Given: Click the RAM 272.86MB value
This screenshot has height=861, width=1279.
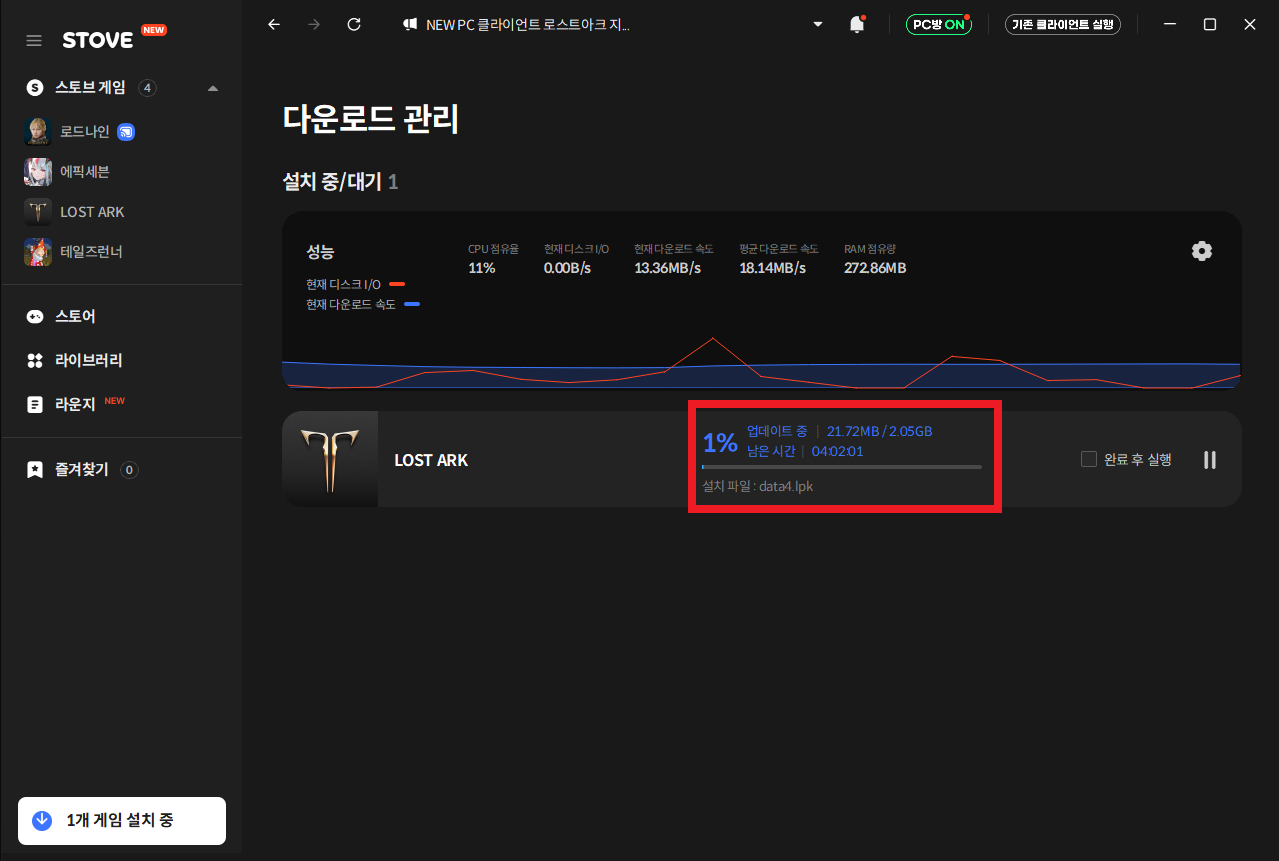Looking at the screenshot, I should click(875, 268).
